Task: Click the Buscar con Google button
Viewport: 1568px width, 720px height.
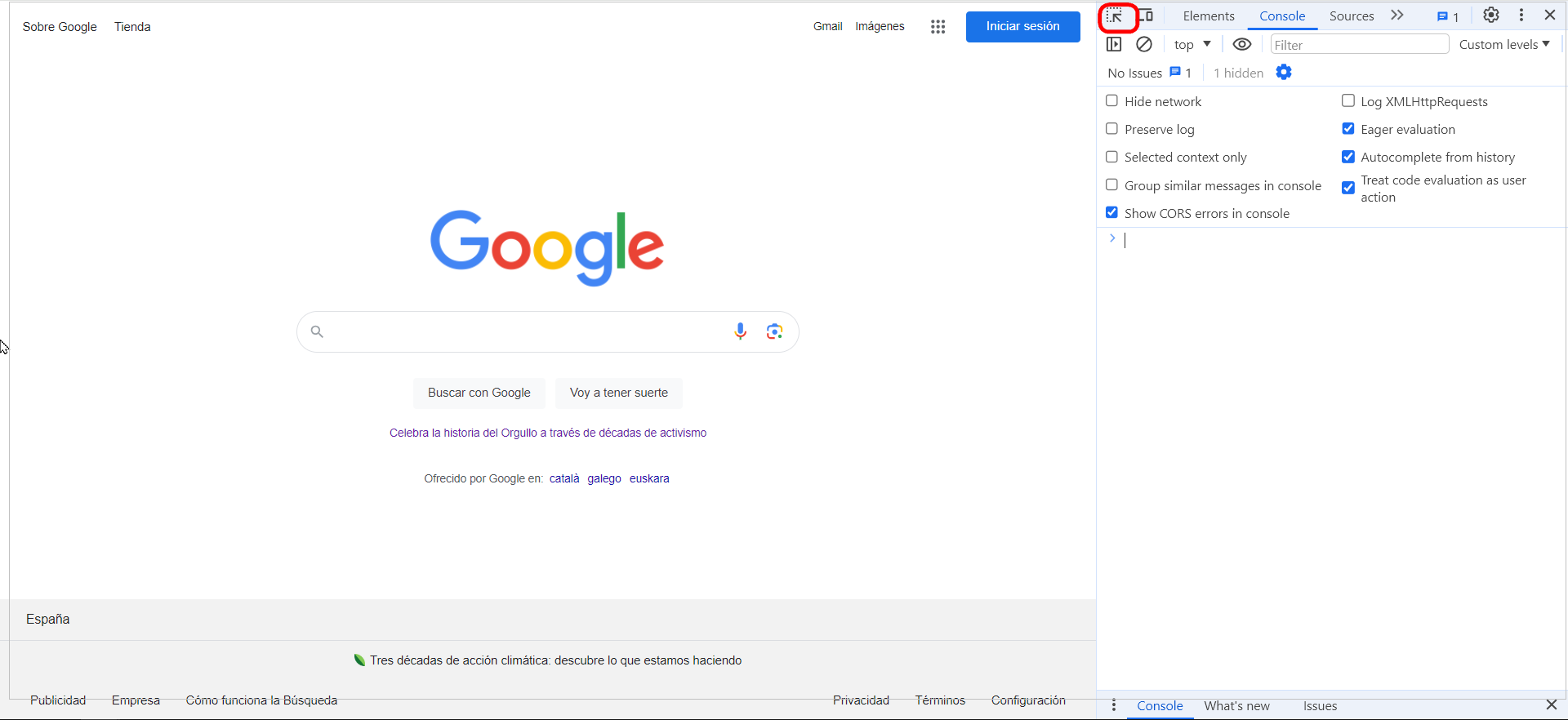Action: tap(479, 393)
